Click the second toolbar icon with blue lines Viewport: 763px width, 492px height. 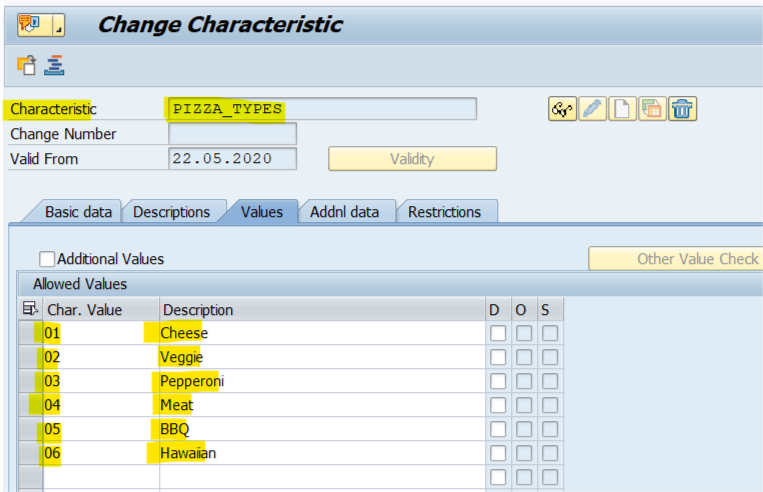click(x=54, y=66)
